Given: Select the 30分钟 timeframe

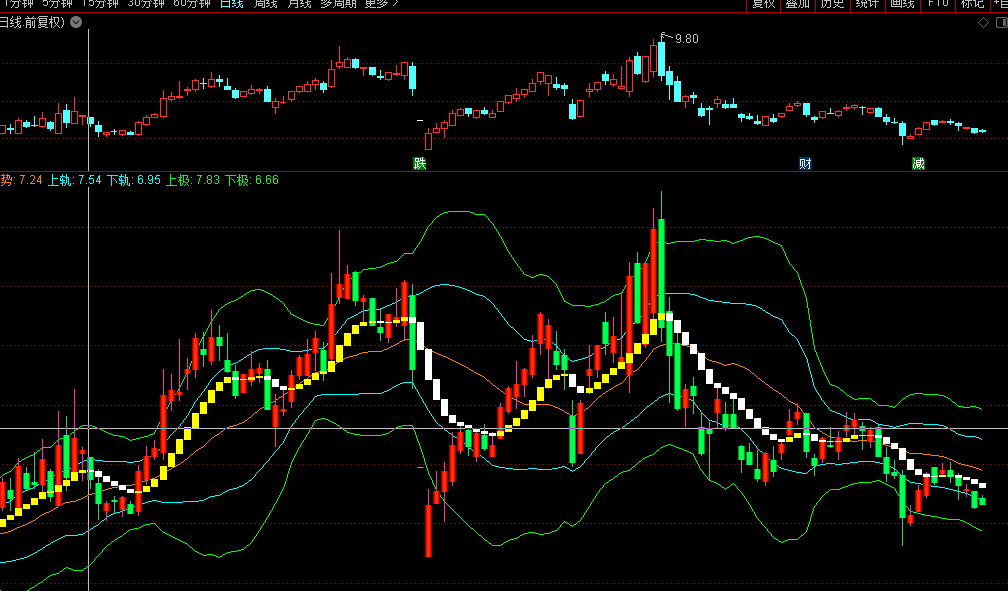Looking at the screenshot, I should click(146, 3).
